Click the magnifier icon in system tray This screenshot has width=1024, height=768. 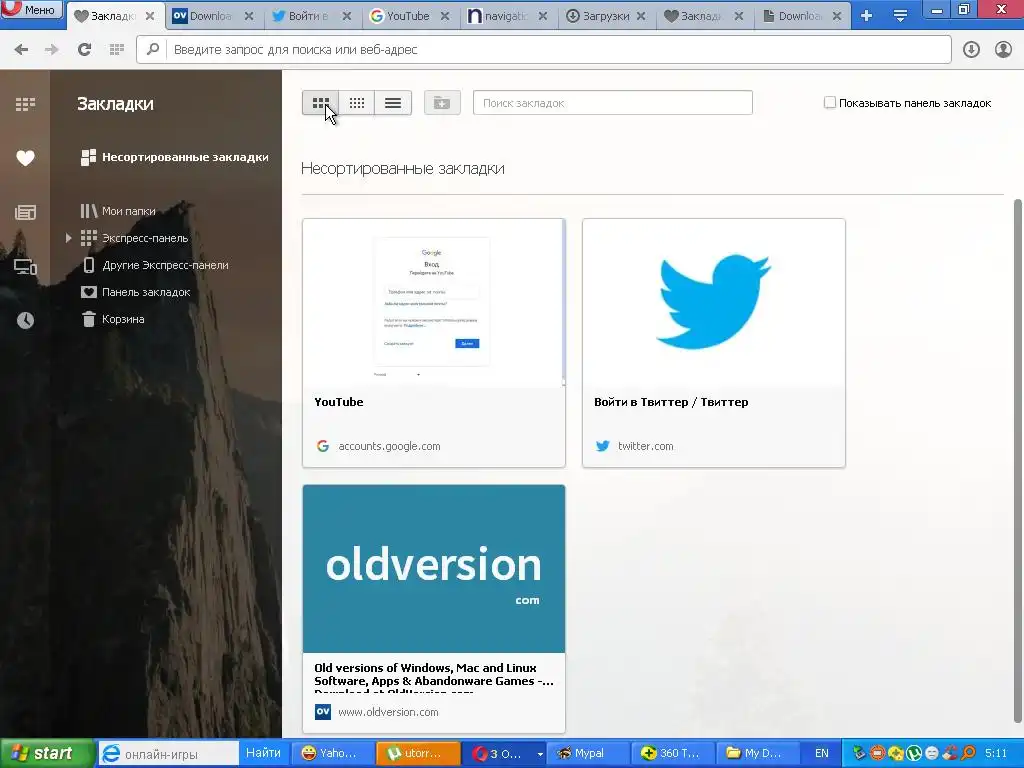coord(968,753)
